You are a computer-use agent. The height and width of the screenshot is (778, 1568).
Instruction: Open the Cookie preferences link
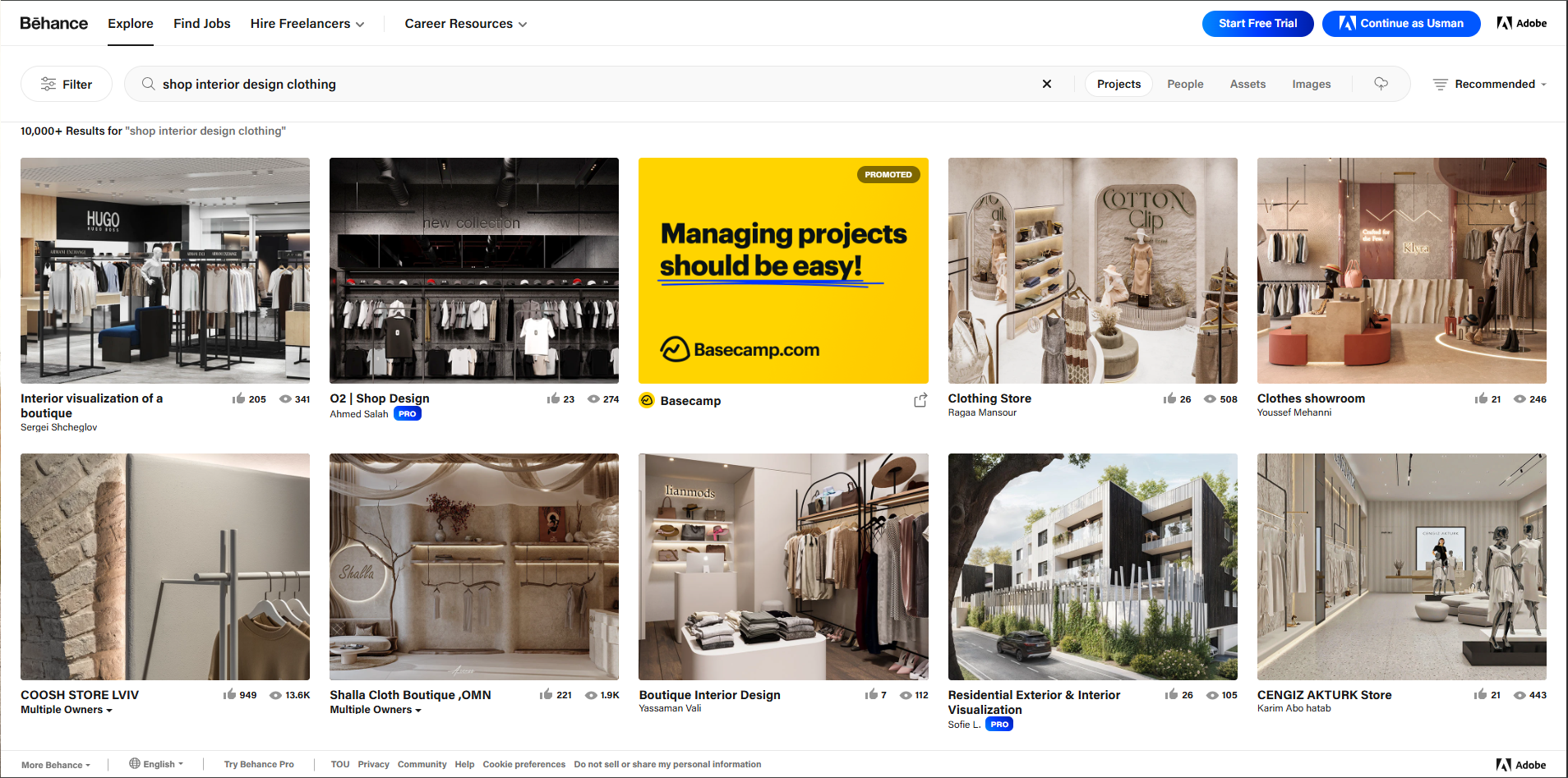[x=523, y=764]
